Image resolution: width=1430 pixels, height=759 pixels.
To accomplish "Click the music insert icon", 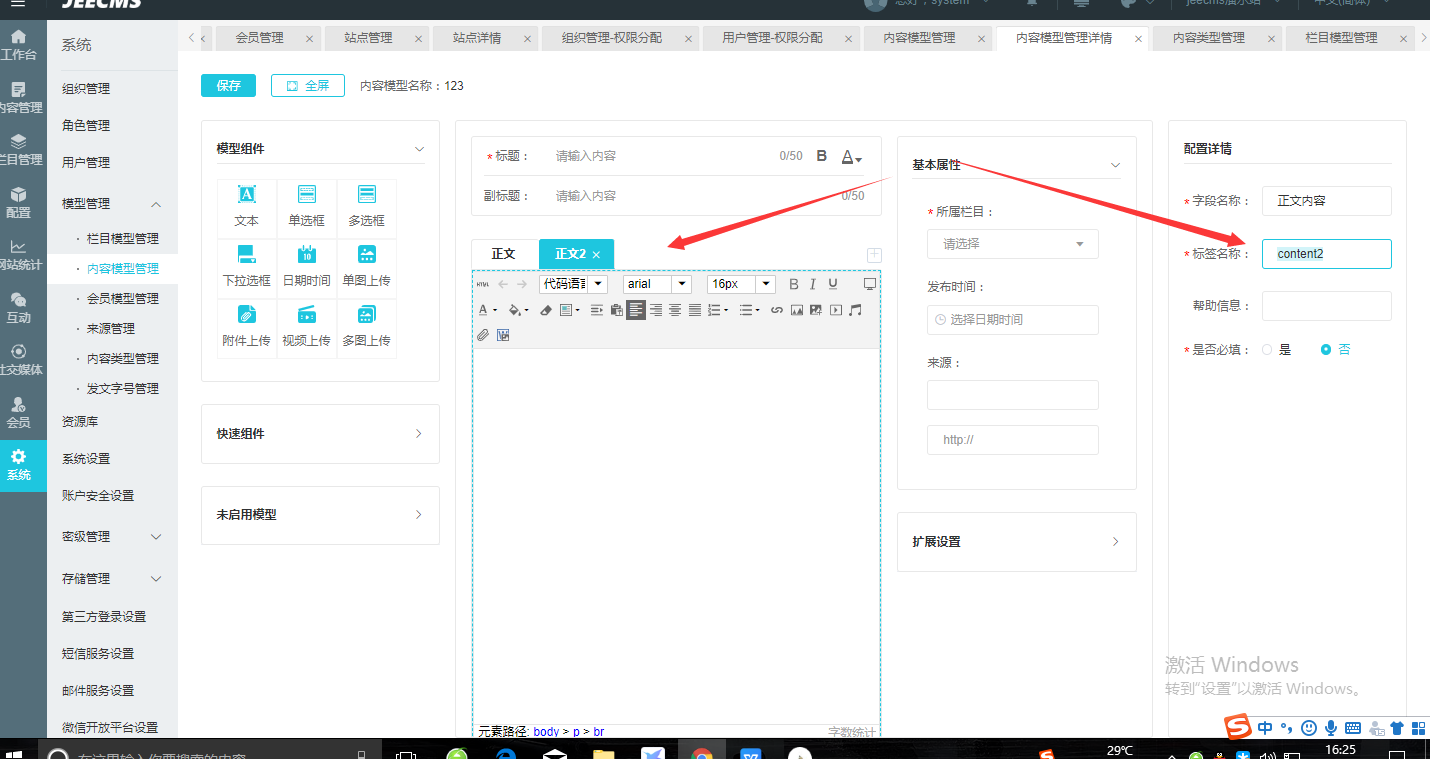I will [x=855, y=310].
